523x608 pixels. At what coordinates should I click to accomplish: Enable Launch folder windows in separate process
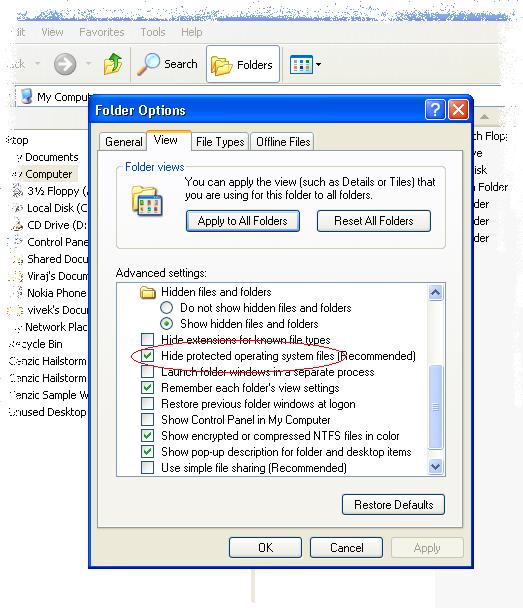(x=147, y=372)
